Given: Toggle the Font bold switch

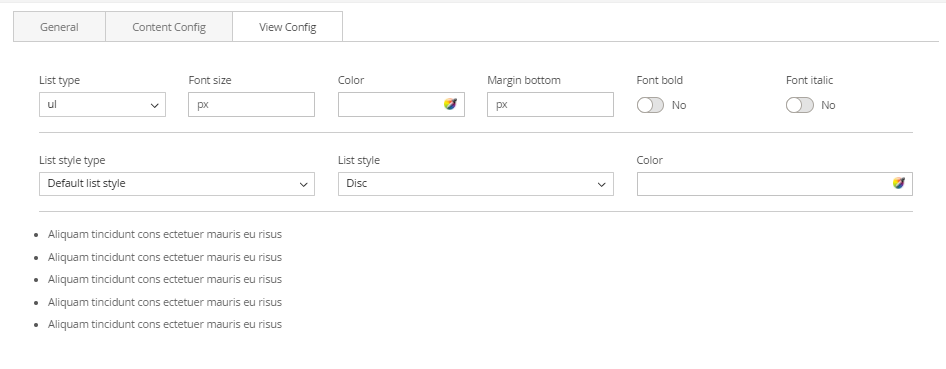Looking at the screenshot, I should (x=650, y=105).
